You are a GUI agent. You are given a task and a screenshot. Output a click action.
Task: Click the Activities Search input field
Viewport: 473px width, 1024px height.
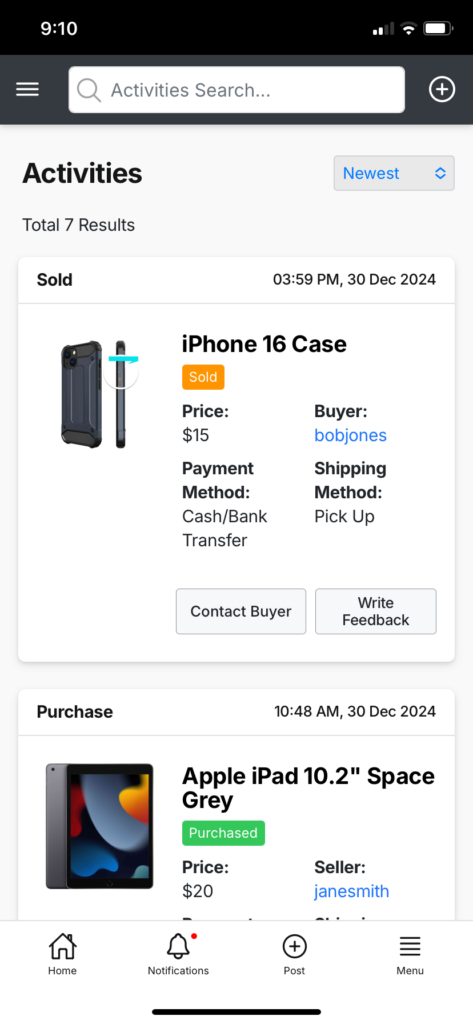tap(236, 89)
